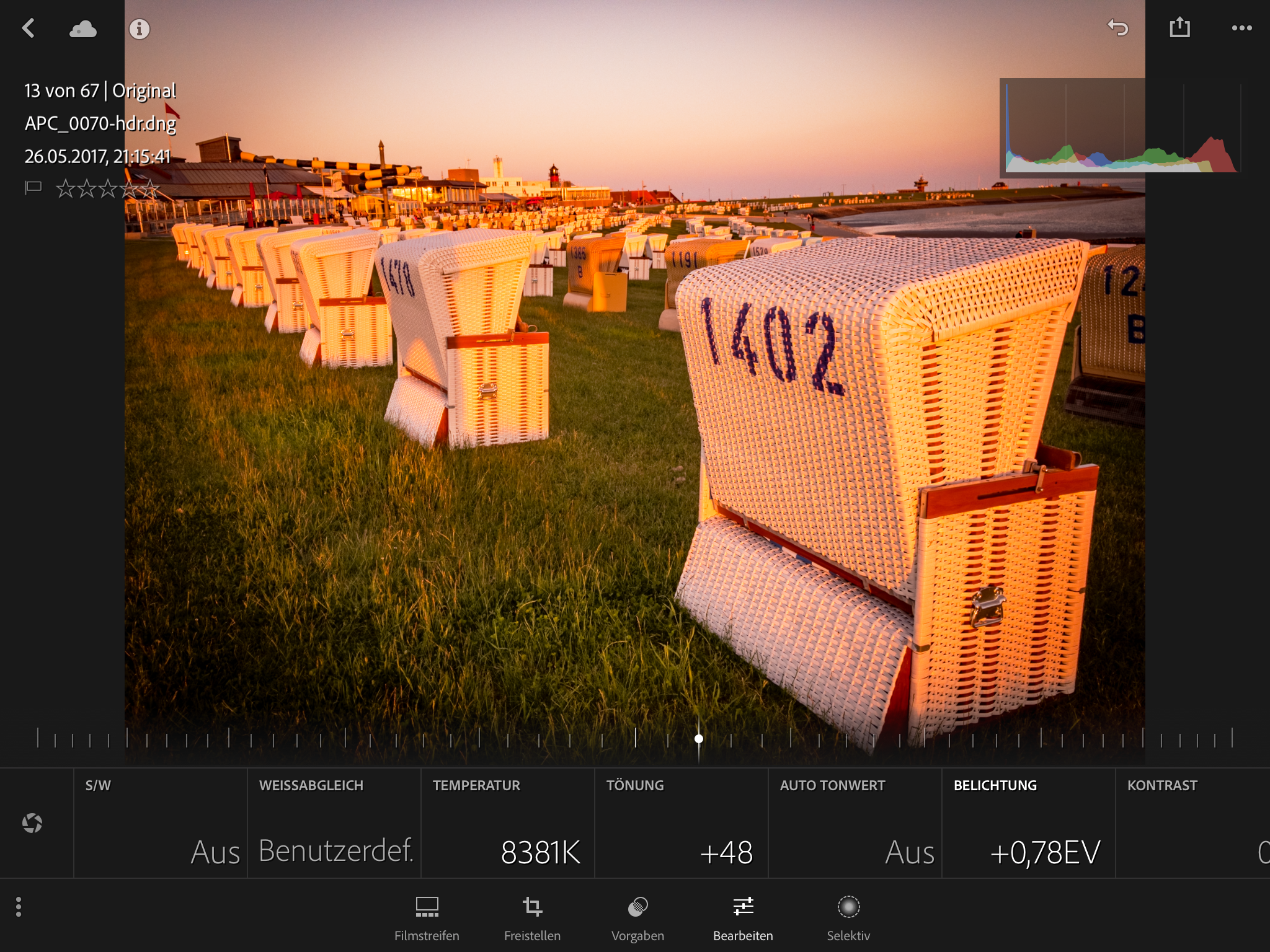This screenshot has height=952, width=1270.
Task: Open the vertical three-dot menu at bottom left
Action: (x=19, y=907)
